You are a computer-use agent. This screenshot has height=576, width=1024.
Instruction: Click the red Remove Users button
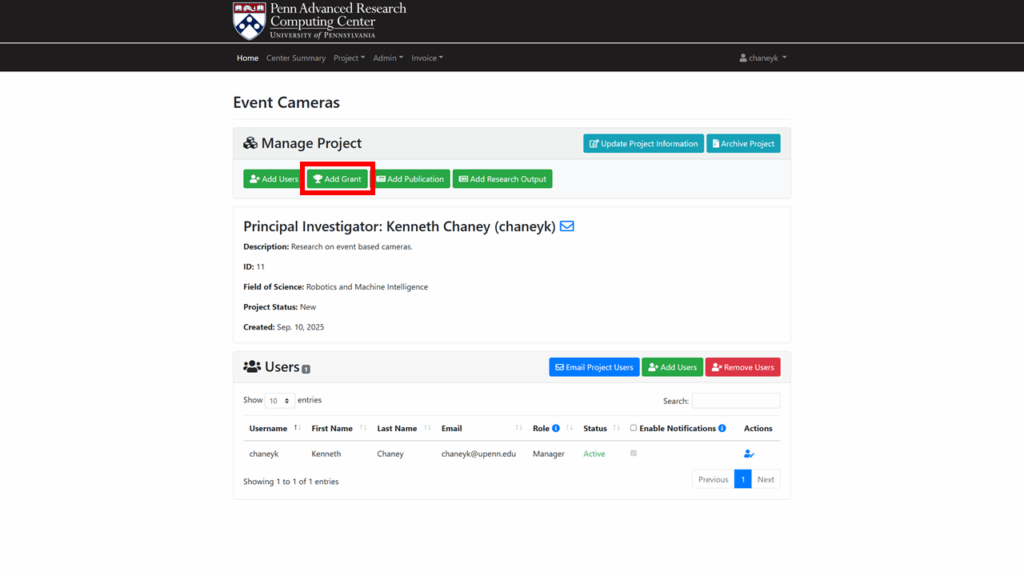742,367
